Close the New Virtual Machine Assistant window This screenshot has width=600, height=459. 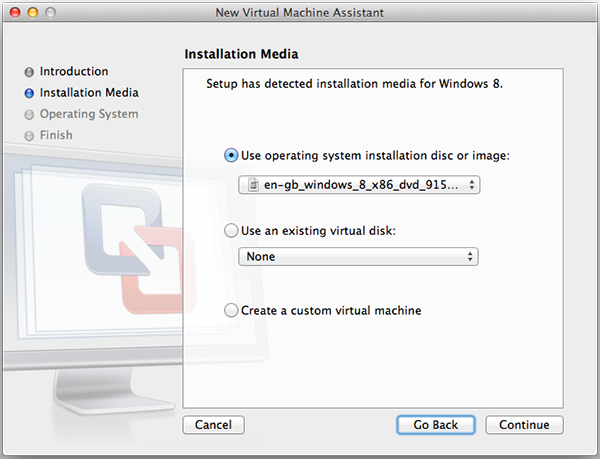coord(15,13)
